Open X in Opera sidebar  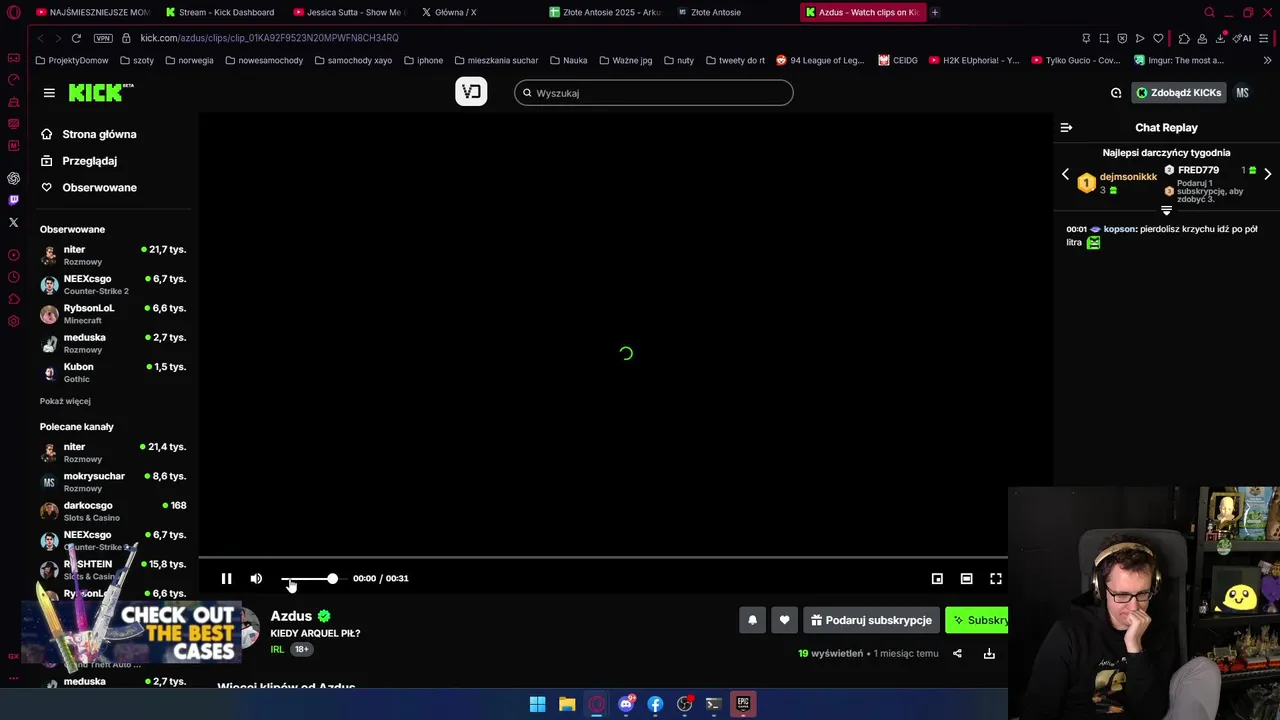[x=13, y=222]
